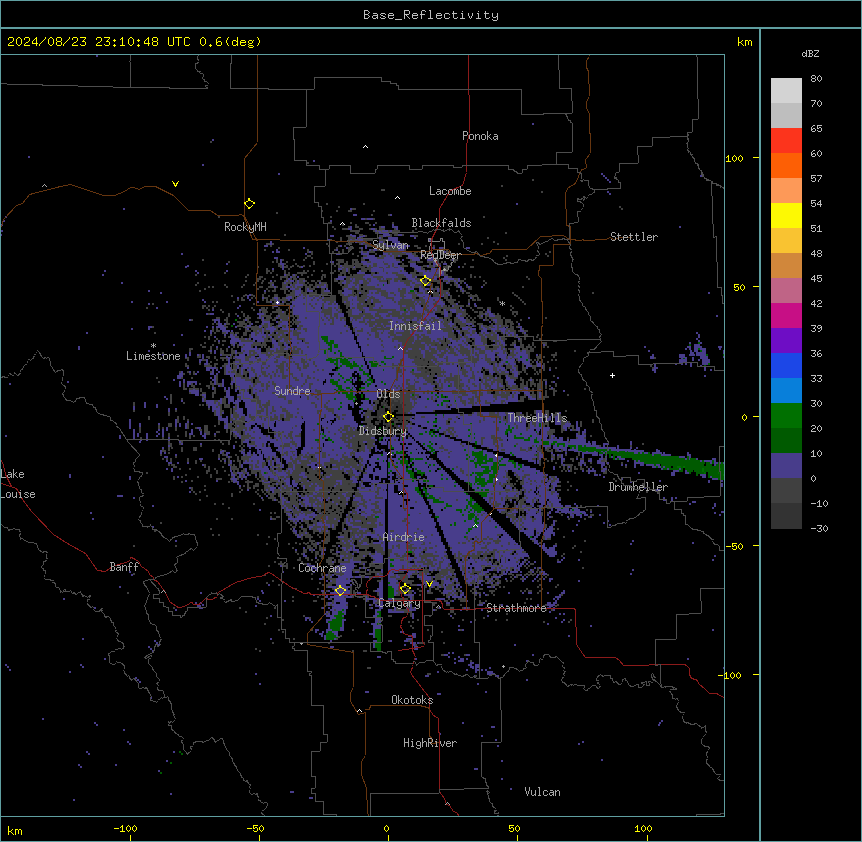Click the Lake Louise label
Screen dimensions: 862x842
(x=16, y=484)
